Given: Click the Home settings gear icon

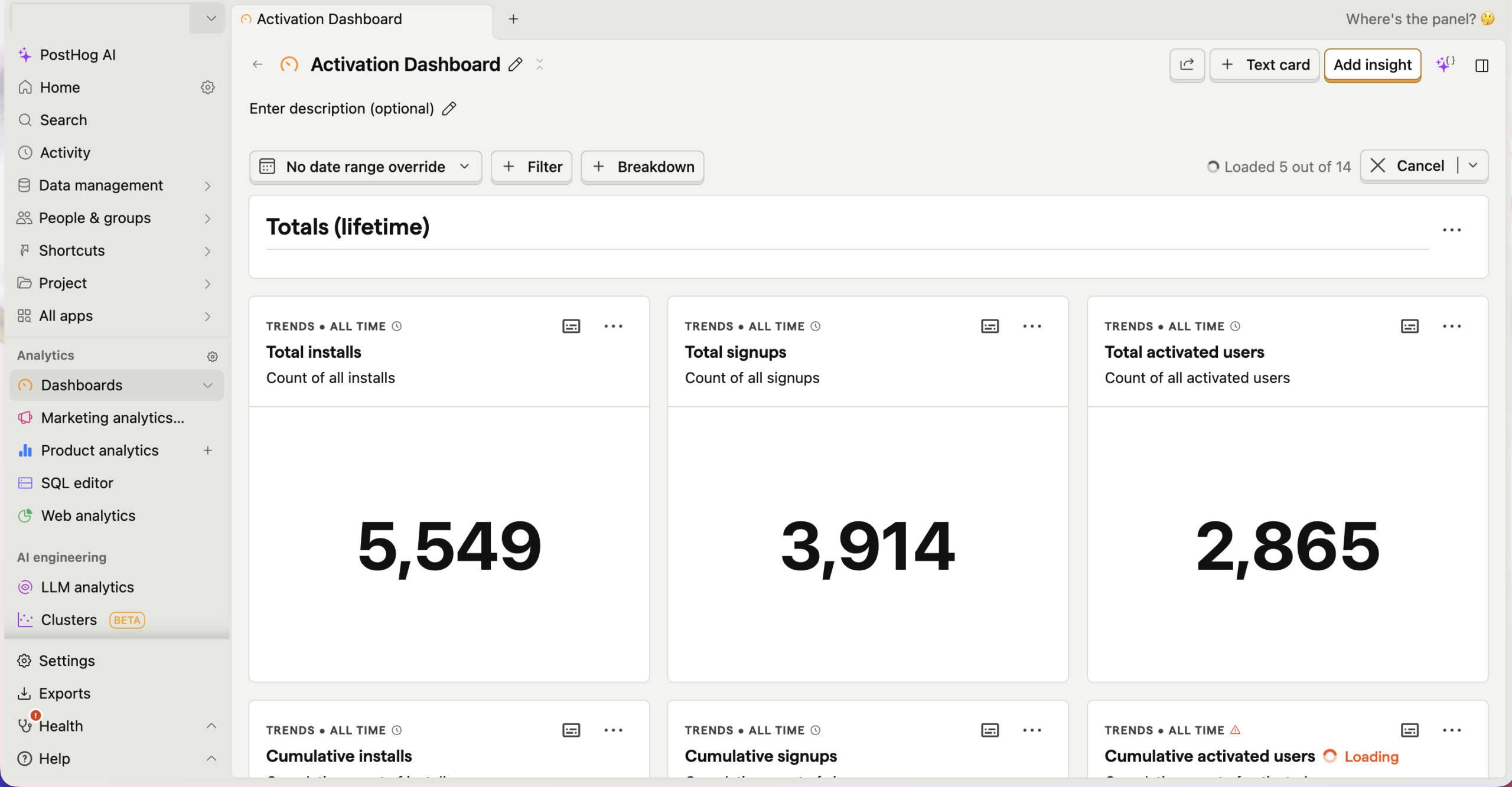Looking at the screenshot, I should coord(207,87).
